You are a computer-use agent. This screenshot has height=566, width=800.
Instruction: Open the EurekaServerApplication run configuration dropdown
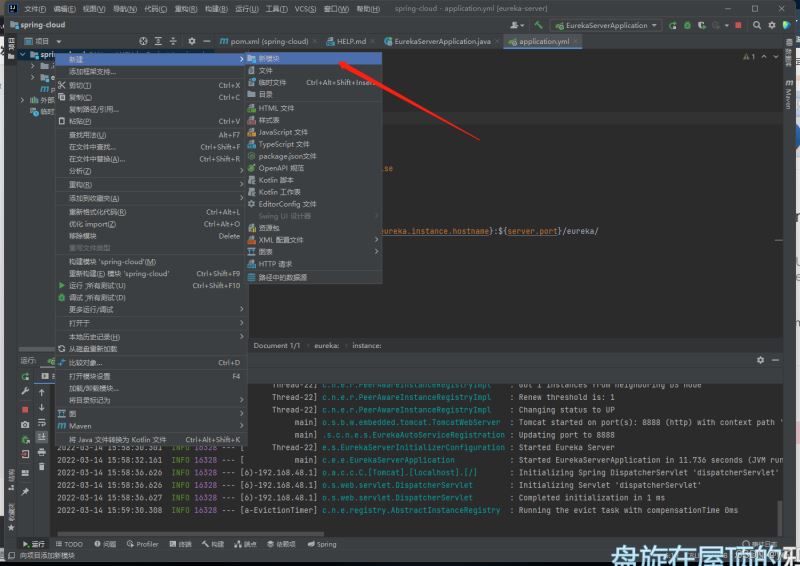(607, 25)
